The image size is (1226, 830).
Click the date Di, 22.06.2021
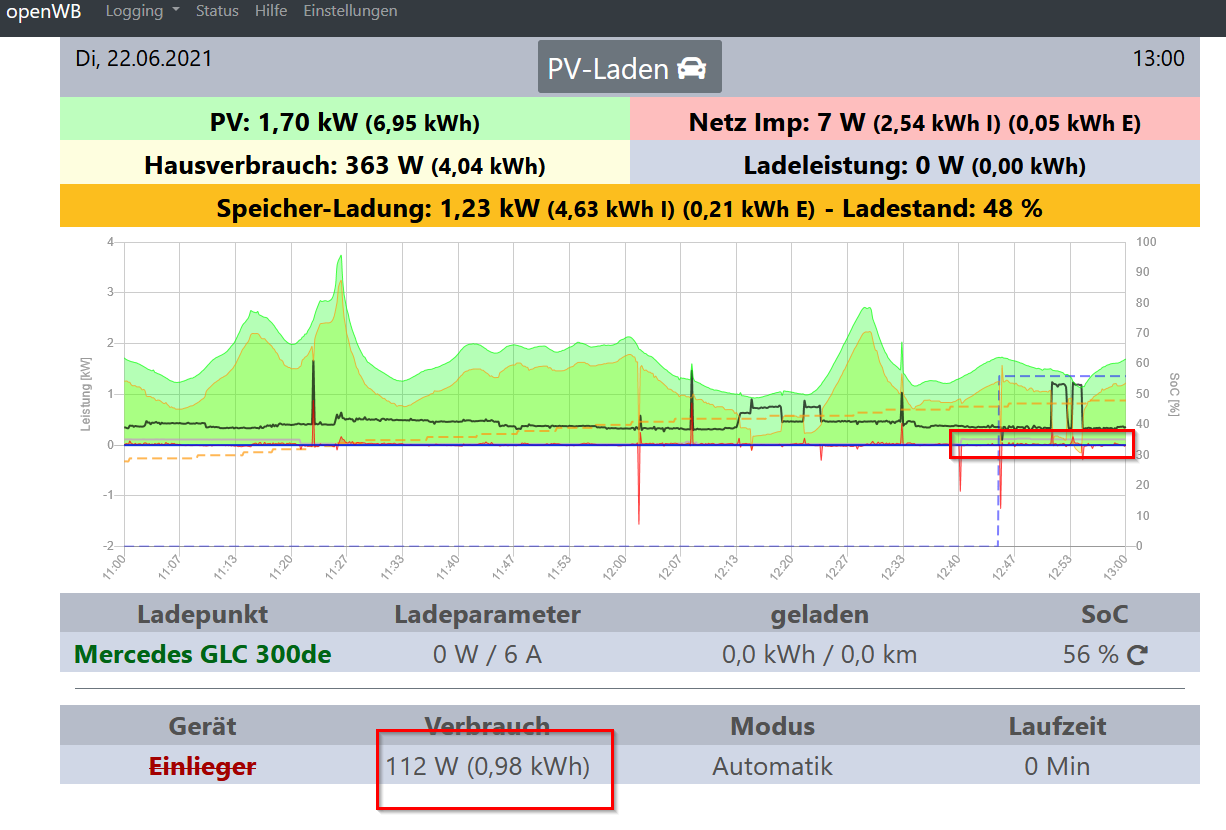pyautogui.click(x=144, y=58)
